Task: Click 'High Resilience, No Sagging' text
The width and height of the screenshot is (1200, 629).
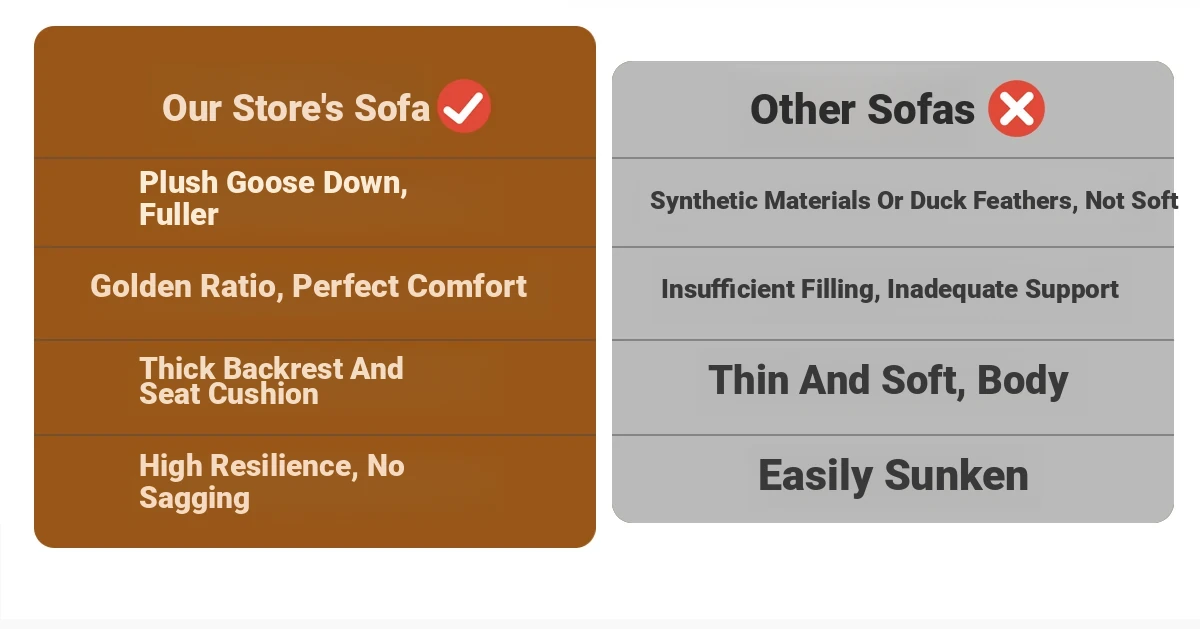Action: point(272,481)
